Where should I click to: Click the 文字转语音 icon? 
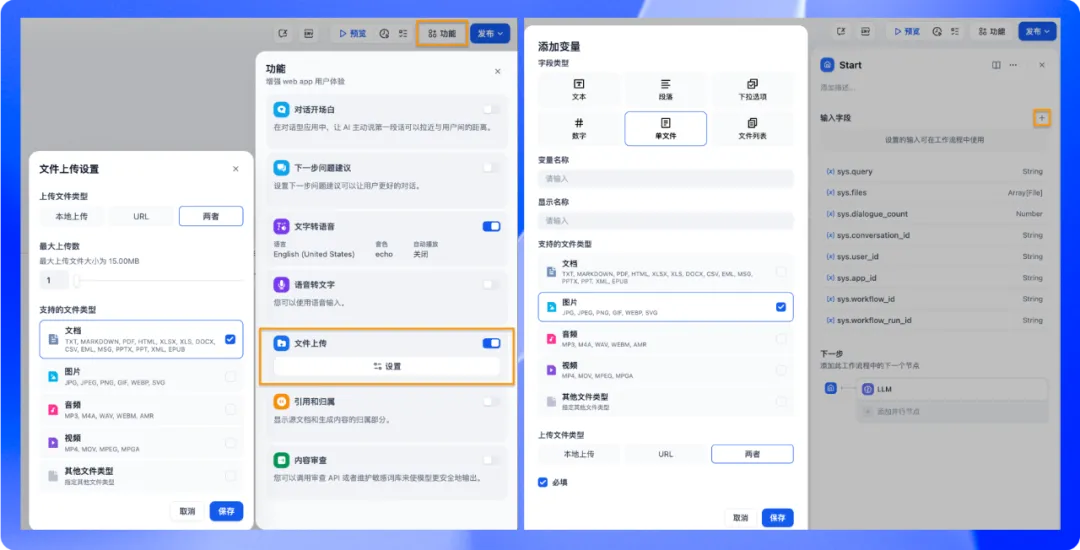281,226
